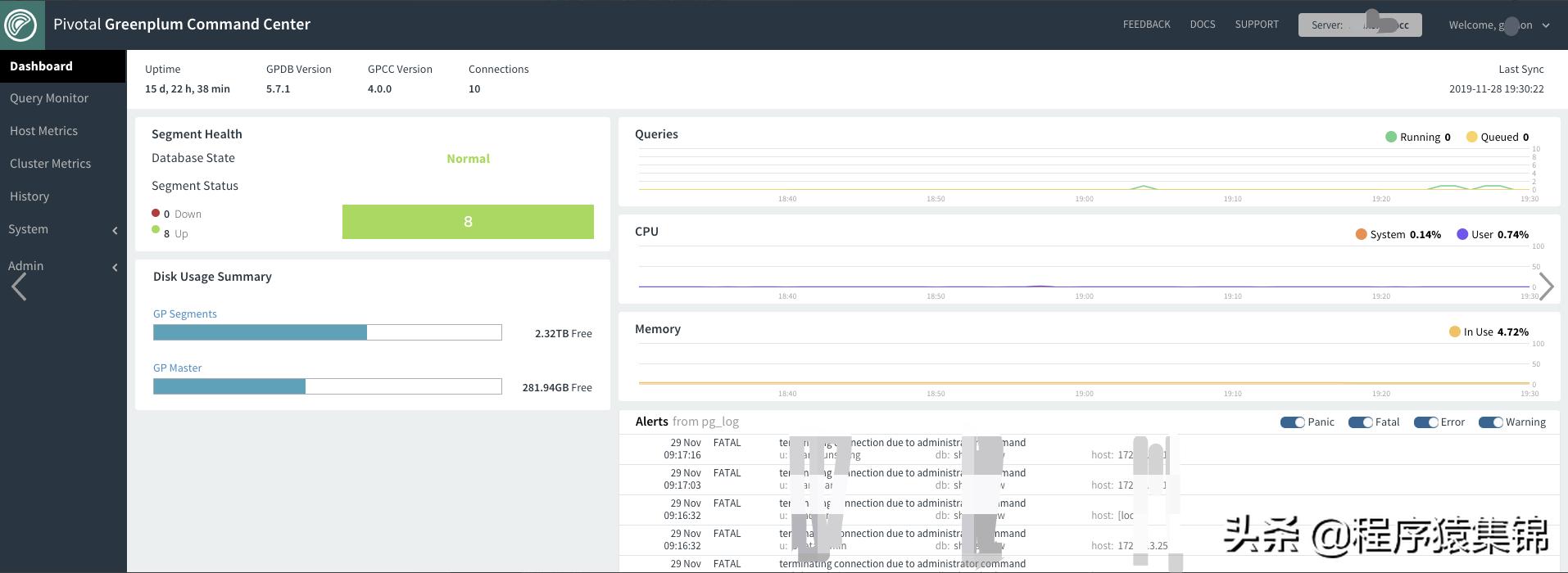Toggle the Panic alerts switch

click(x=1292, y=422)
